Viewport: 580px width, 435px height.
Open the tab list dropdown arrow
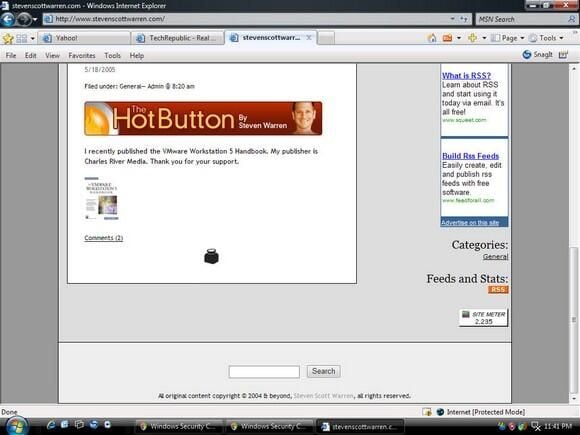click(x=33, y=38)
